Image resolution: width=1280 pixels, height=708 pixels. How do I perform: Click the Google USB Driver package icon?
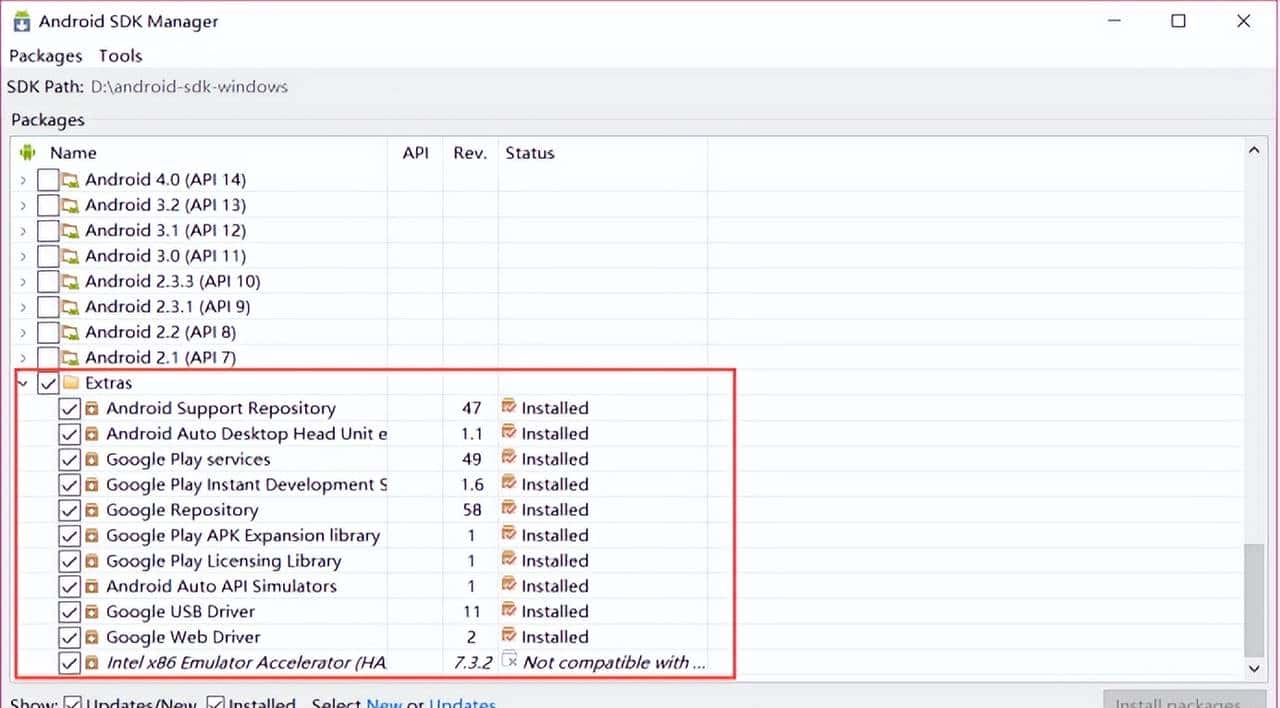[92, 611]
